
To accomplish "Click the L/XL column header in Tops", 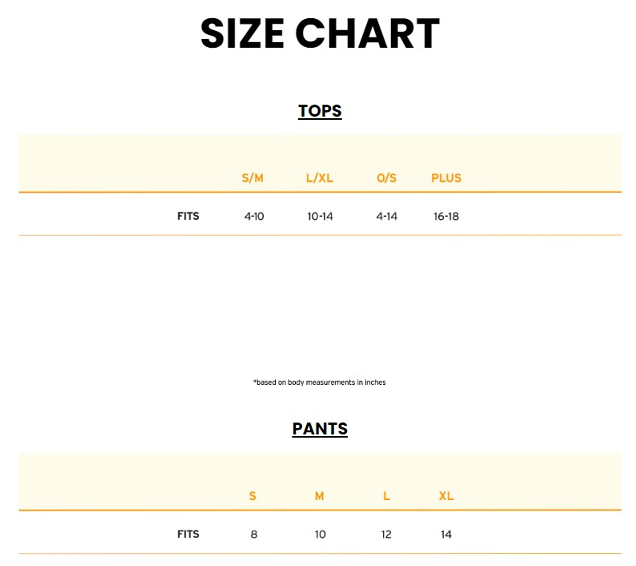I will coord(320,178).
